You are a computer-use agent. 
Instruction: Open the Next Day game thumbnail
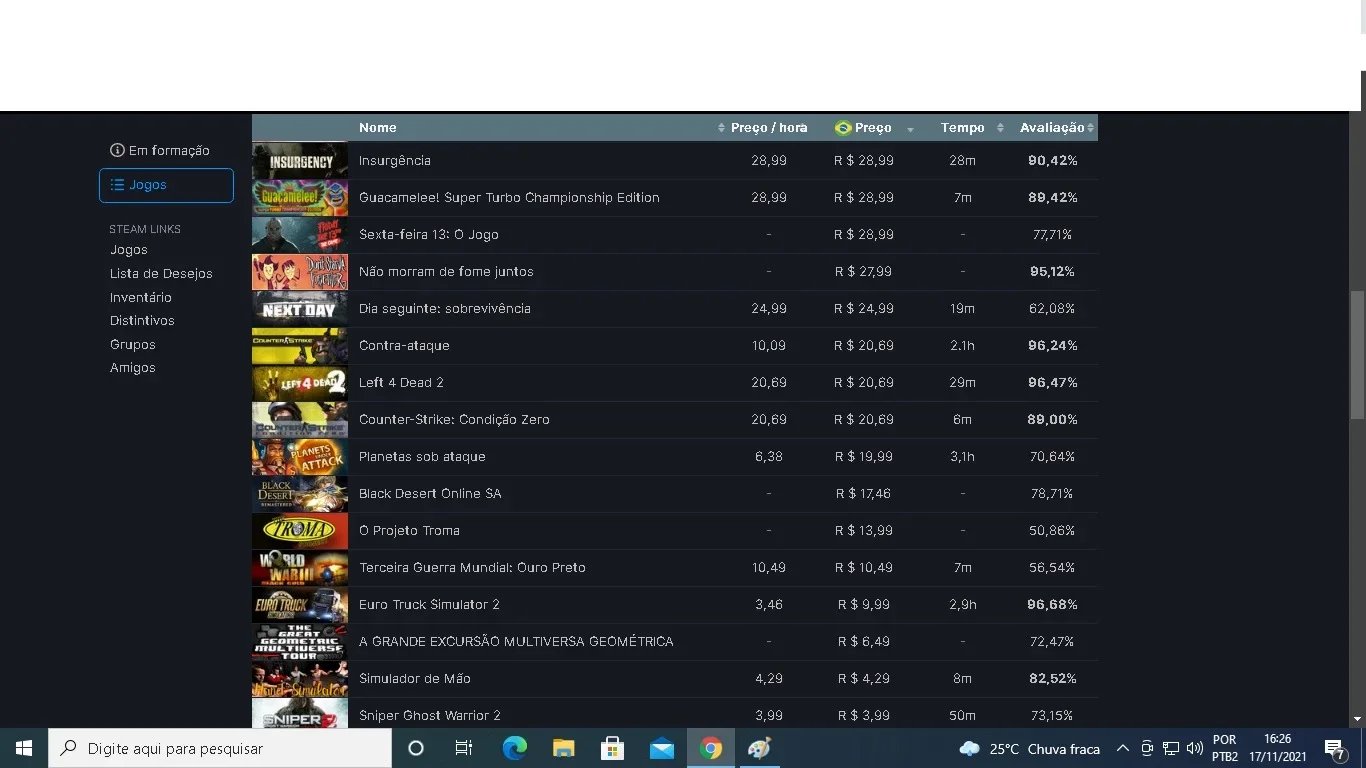[300, 308]
